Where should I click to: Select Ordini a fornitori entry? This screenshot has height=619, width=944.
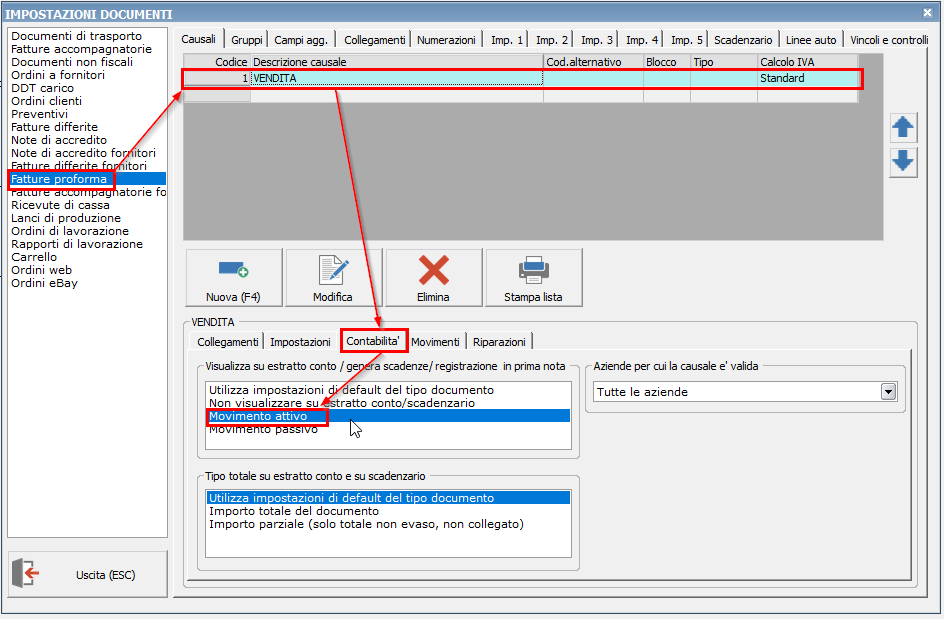pos(58,75)
